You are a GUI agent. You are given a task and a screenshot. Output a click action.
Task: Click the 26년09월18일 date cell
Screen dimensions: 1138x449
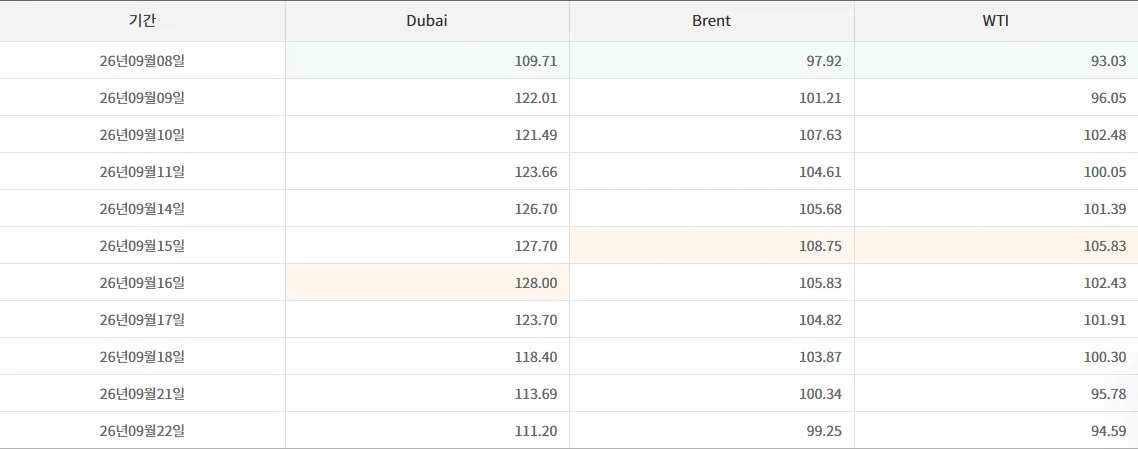click(x=142, y=357)
